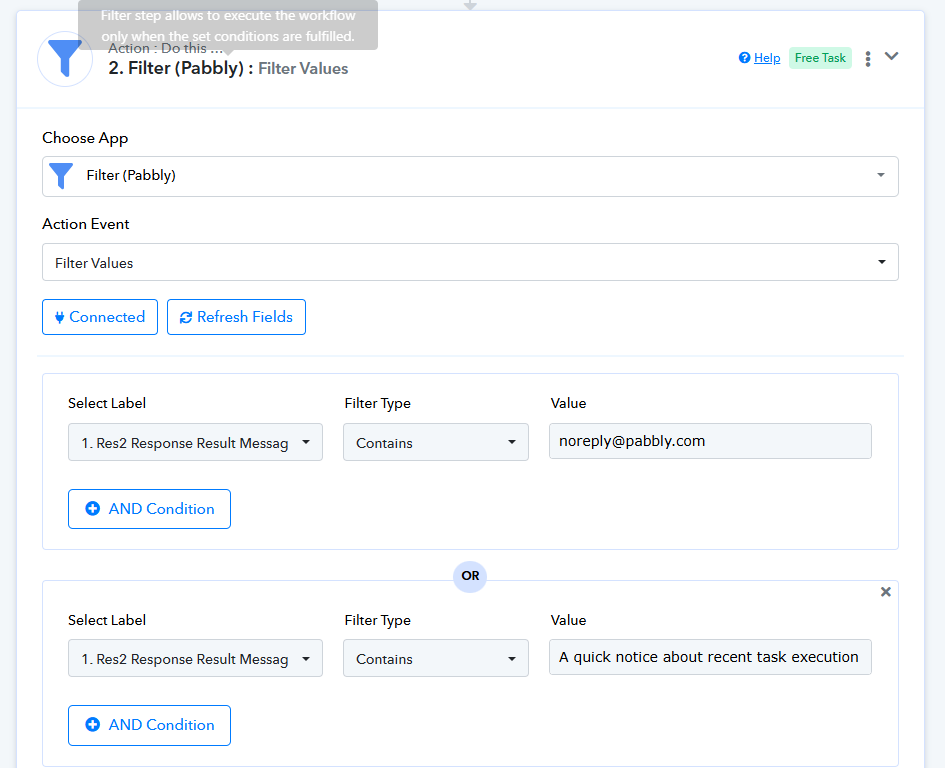Click the 'Filter Values' text in step header
The image size is (945, 768).
tap(303, 69)
